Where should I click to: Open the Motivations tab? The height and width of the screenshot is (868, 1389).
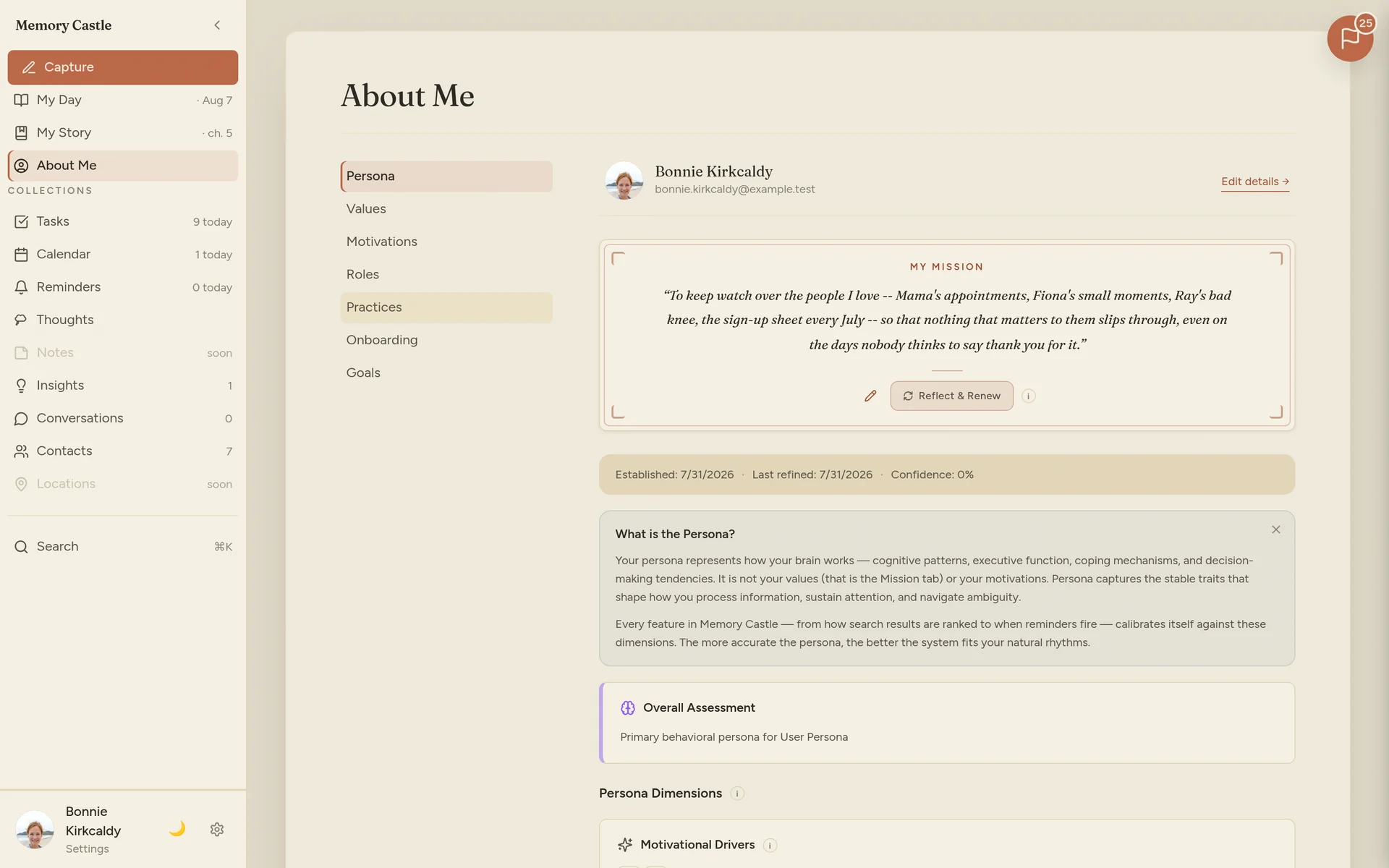point(446,242)
